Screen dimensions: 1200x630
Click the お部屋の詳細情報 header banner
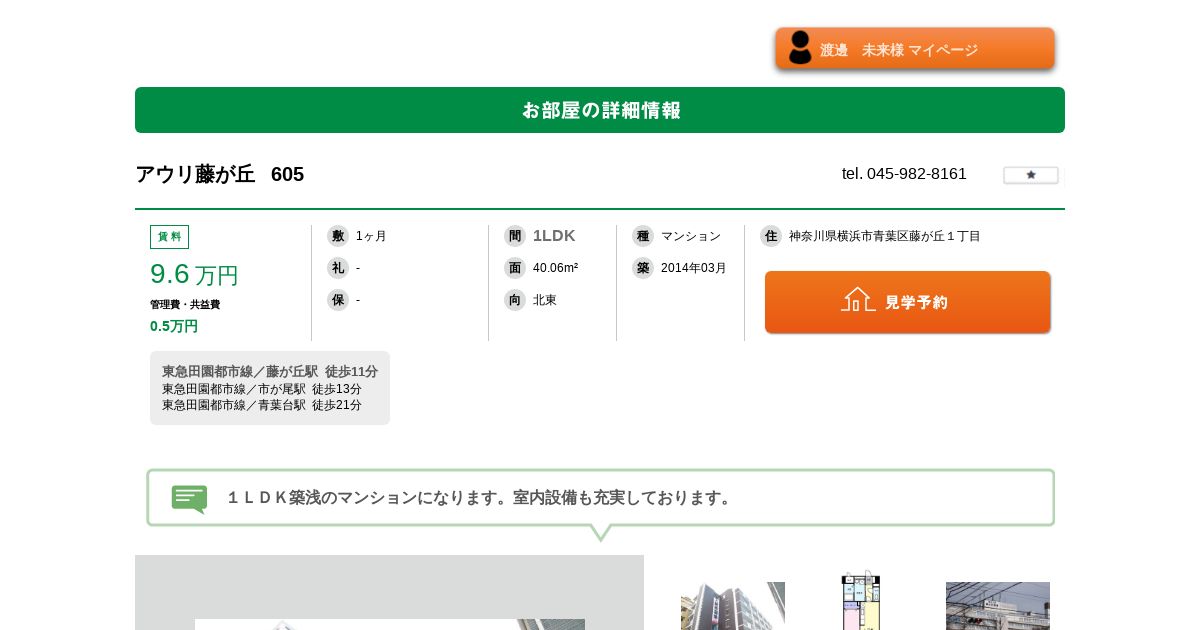(600, 110)
